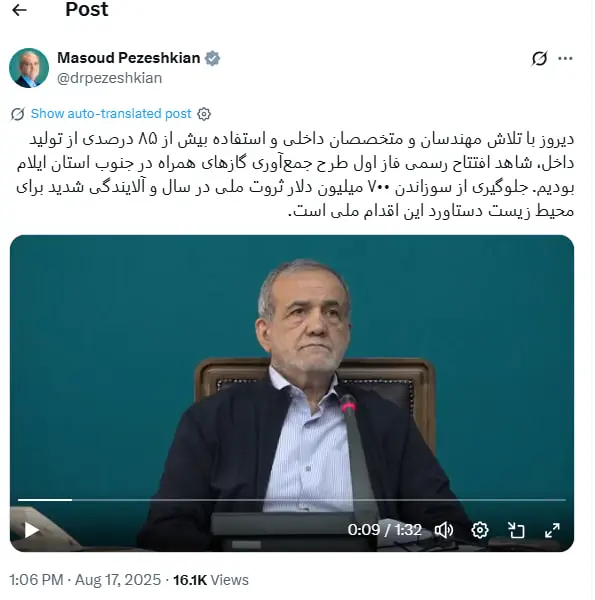The height and width of the screenshot is (600, 595).
Task: Toggle picture-in-picture mode for the video
Action: 516,530
